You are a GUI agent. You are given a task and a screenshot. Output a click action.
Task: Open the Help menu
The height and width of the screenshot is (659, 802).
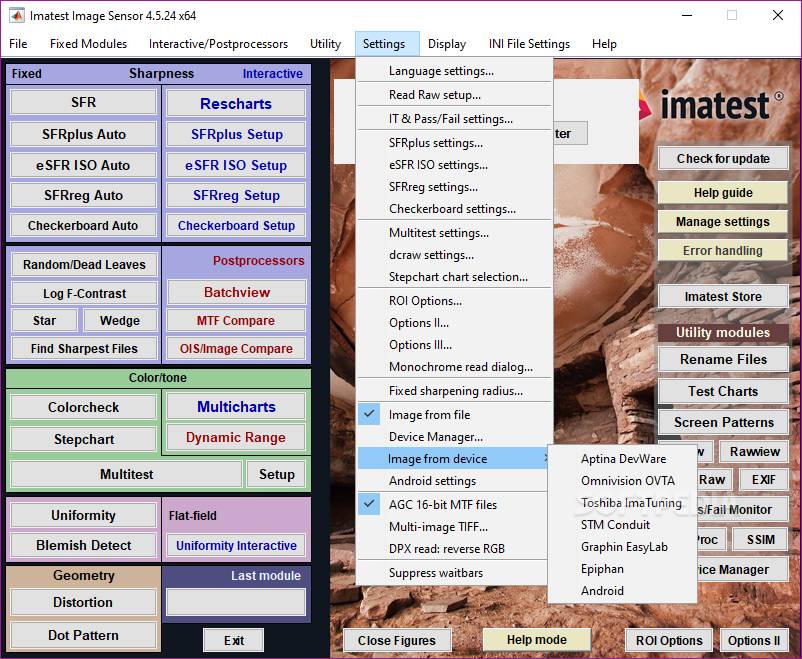pyautogui.click(x=604, y=44)
